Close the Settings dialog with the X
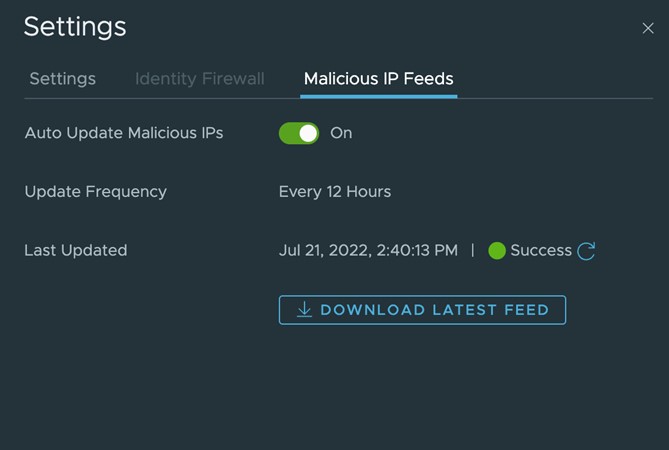Image resolution: width=669 pixels, height=450 pixels. 647,28
